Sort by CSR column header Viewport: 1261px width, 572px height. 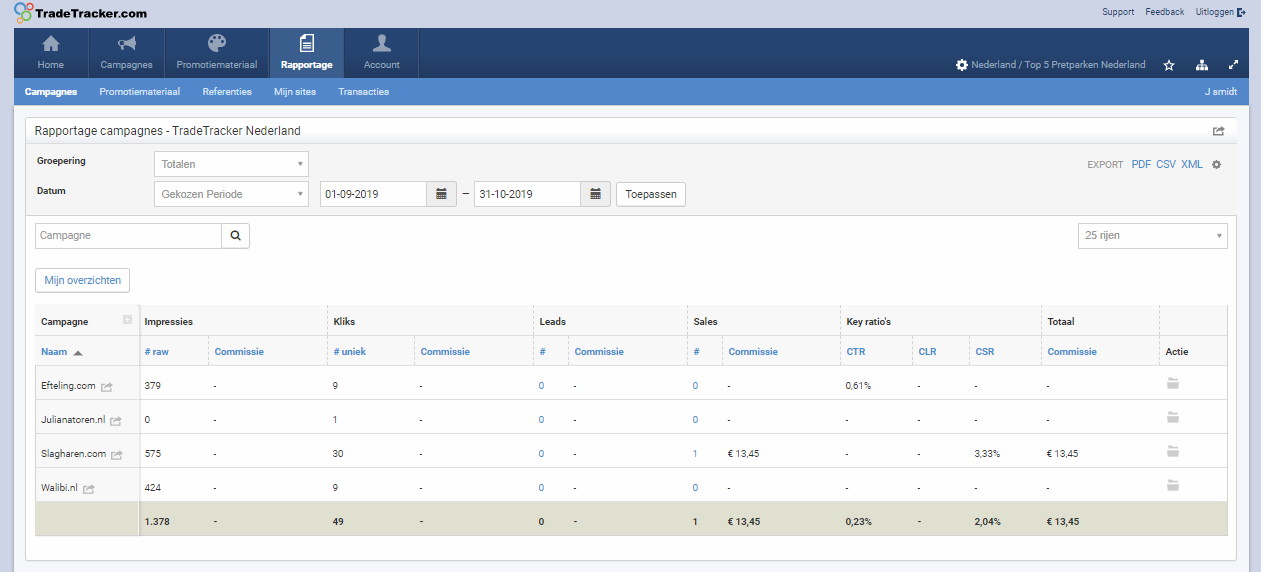click(984, 352)
